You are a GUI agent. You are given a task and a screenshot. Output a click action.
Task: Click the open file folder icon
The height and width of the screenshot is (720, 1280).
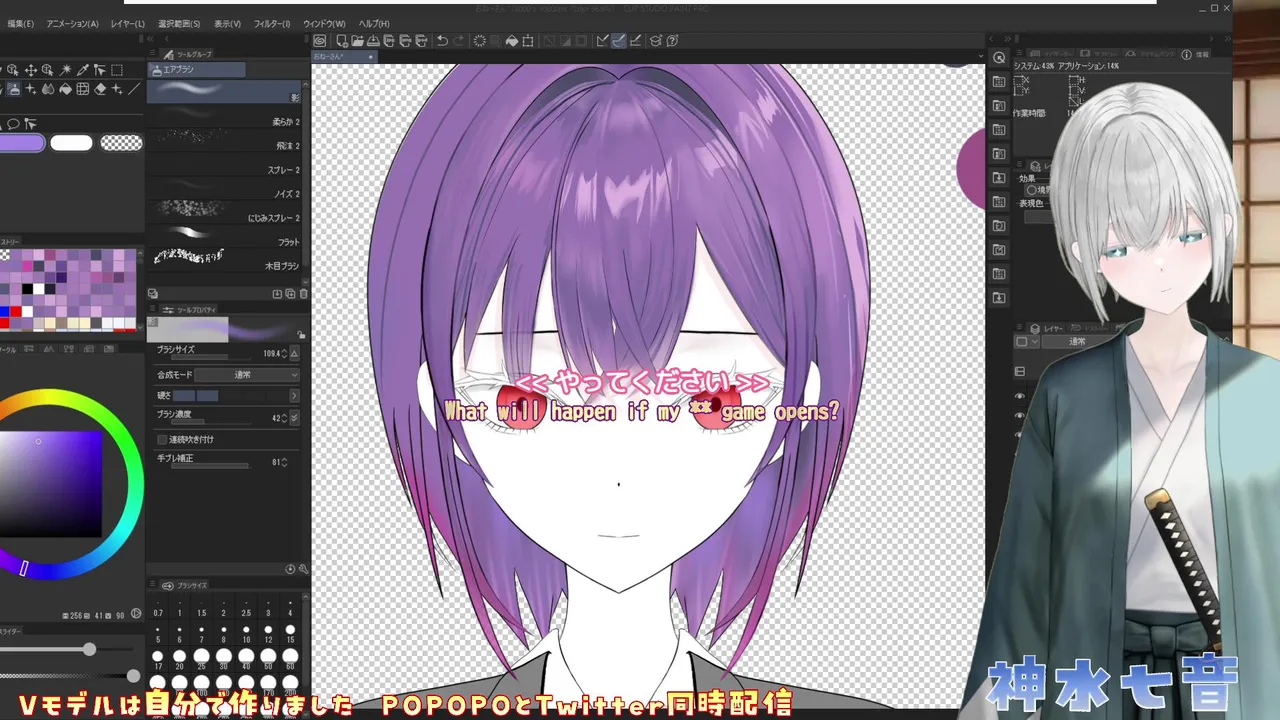tap(356, 41)
